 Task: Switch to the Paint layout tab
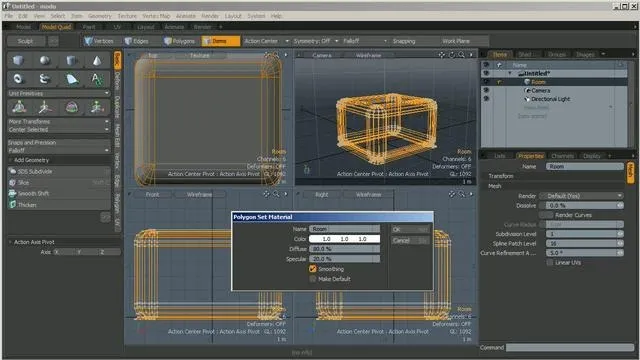pos(89,27)
